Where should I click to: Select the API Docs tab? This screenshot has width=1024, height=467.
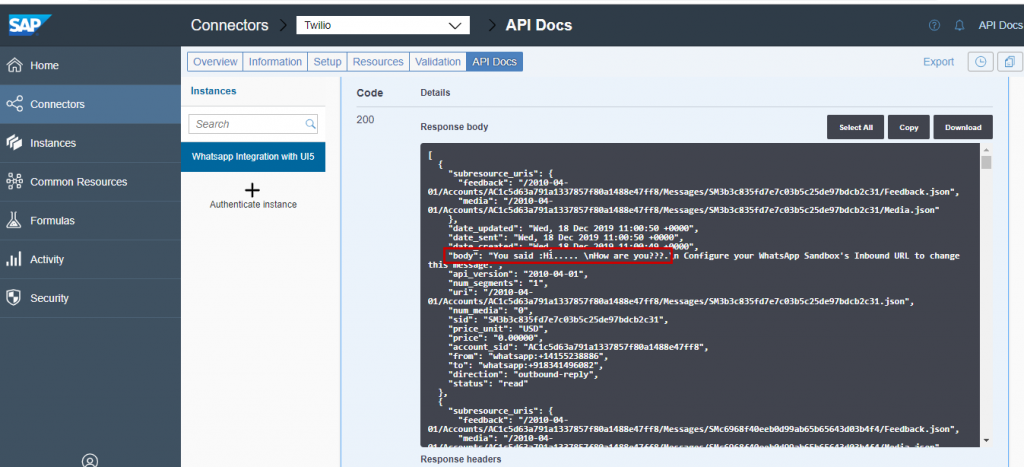coord(494,62)
